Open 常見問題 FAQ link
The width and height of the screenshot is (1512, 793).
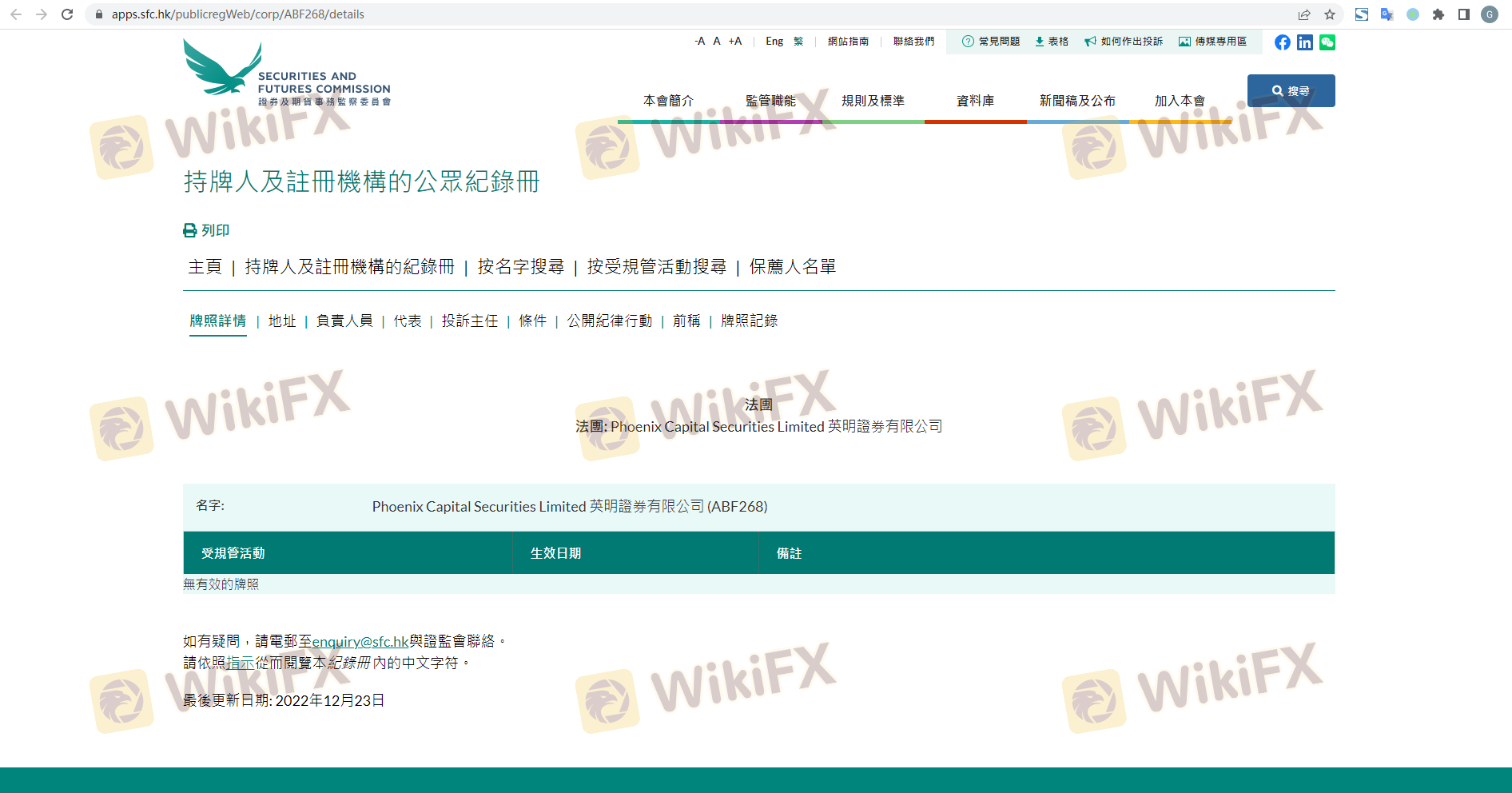point(991,42)
